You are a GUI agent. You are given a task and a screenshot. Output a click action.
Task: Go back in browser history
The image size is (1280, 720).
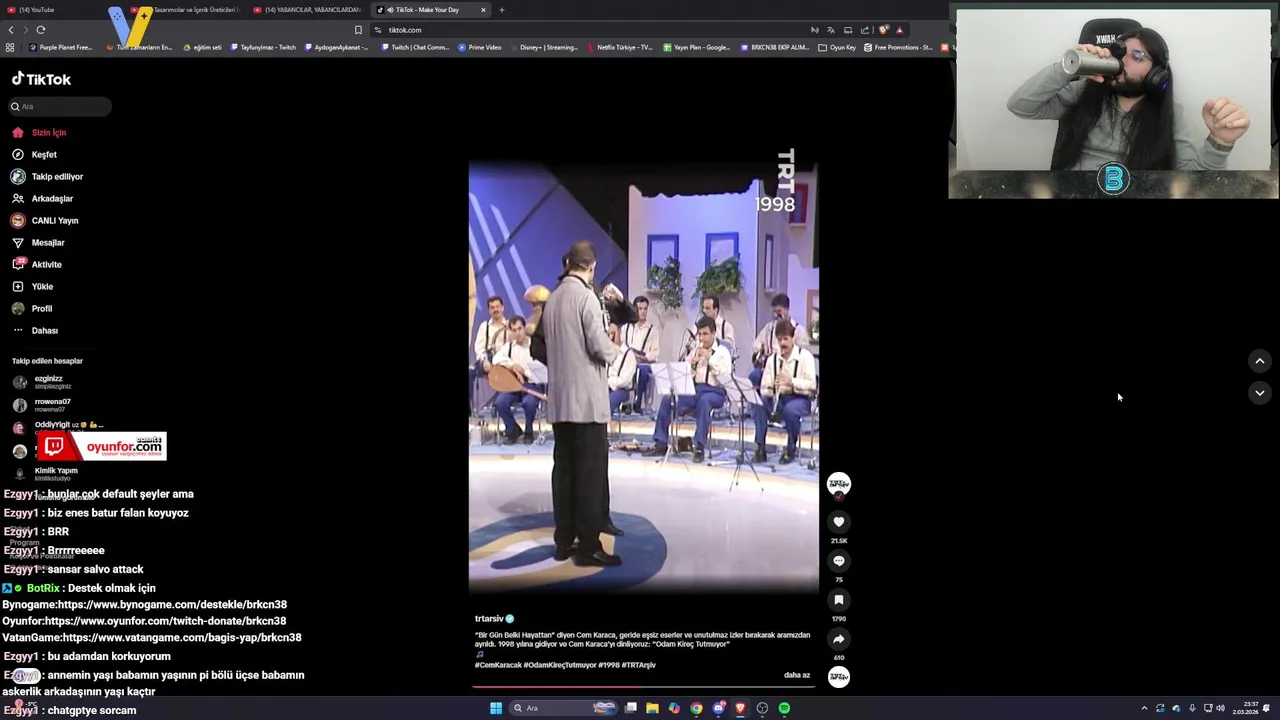coord(11,30)
